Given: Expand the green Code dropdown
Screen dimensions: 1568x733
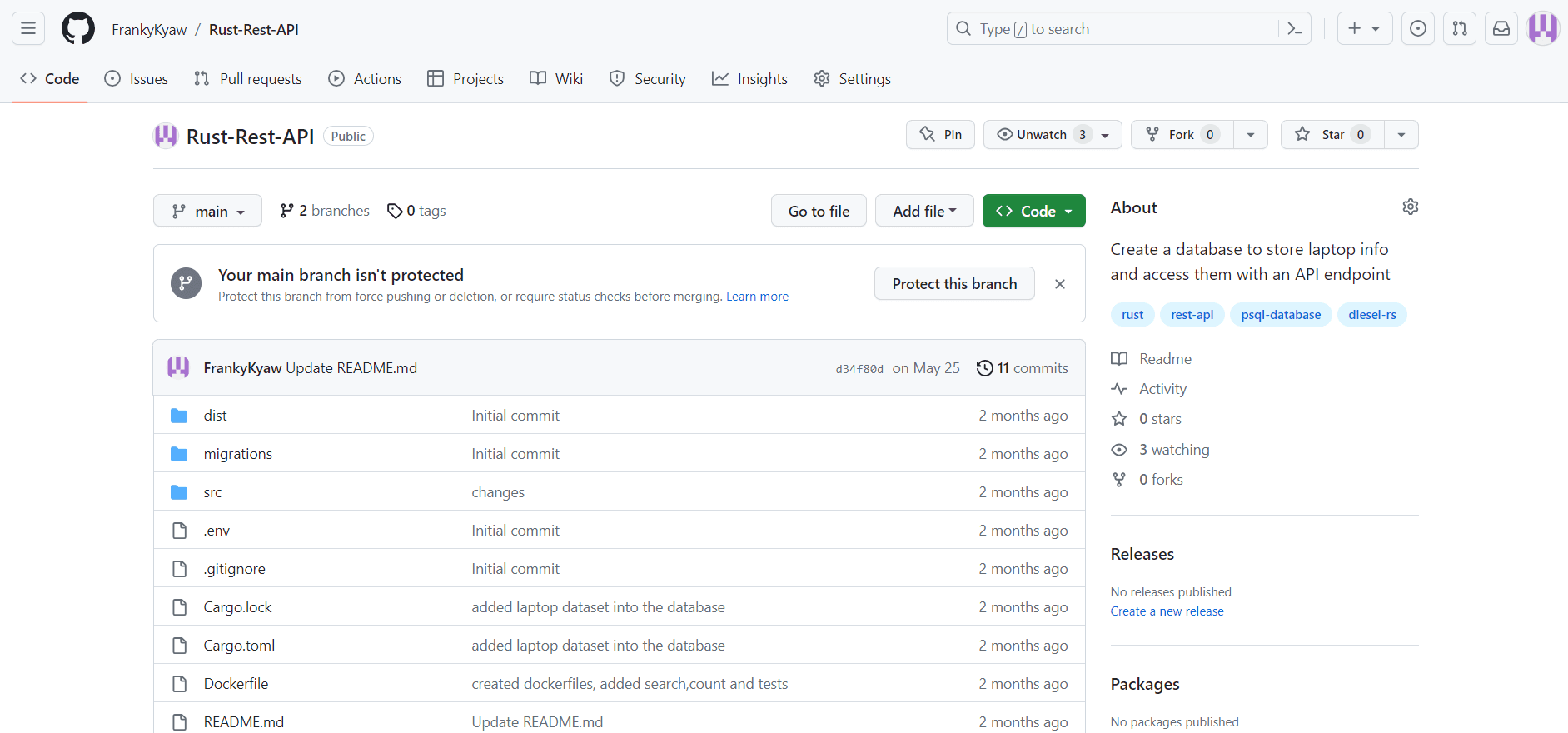Looking at the screenshot, I should point(1033,212).
